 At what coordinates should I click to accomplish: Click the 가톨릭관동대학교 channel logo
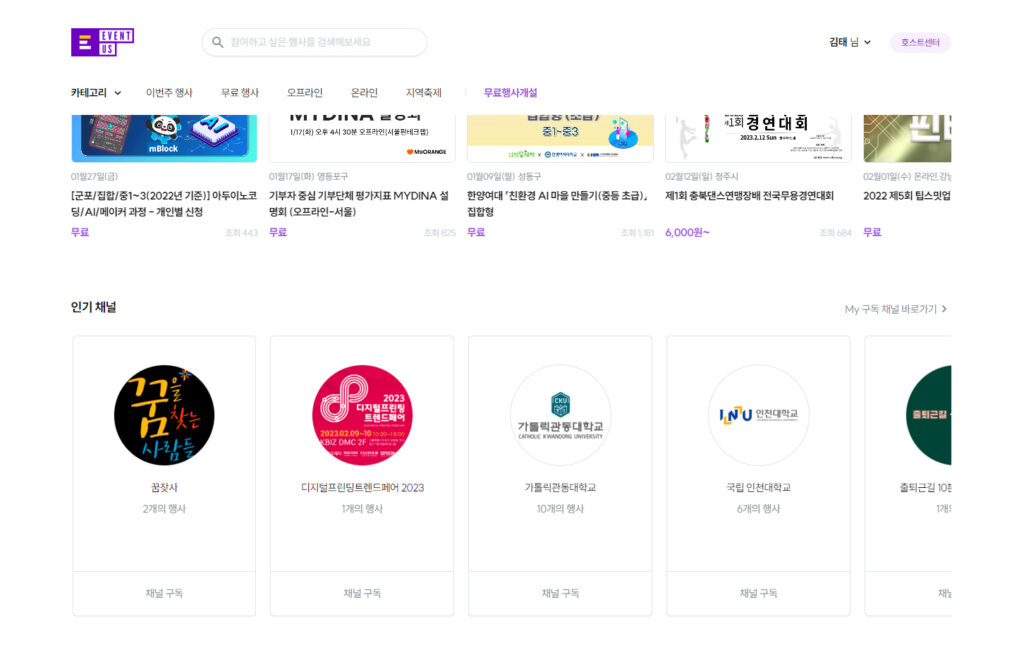tap(560, 415)
